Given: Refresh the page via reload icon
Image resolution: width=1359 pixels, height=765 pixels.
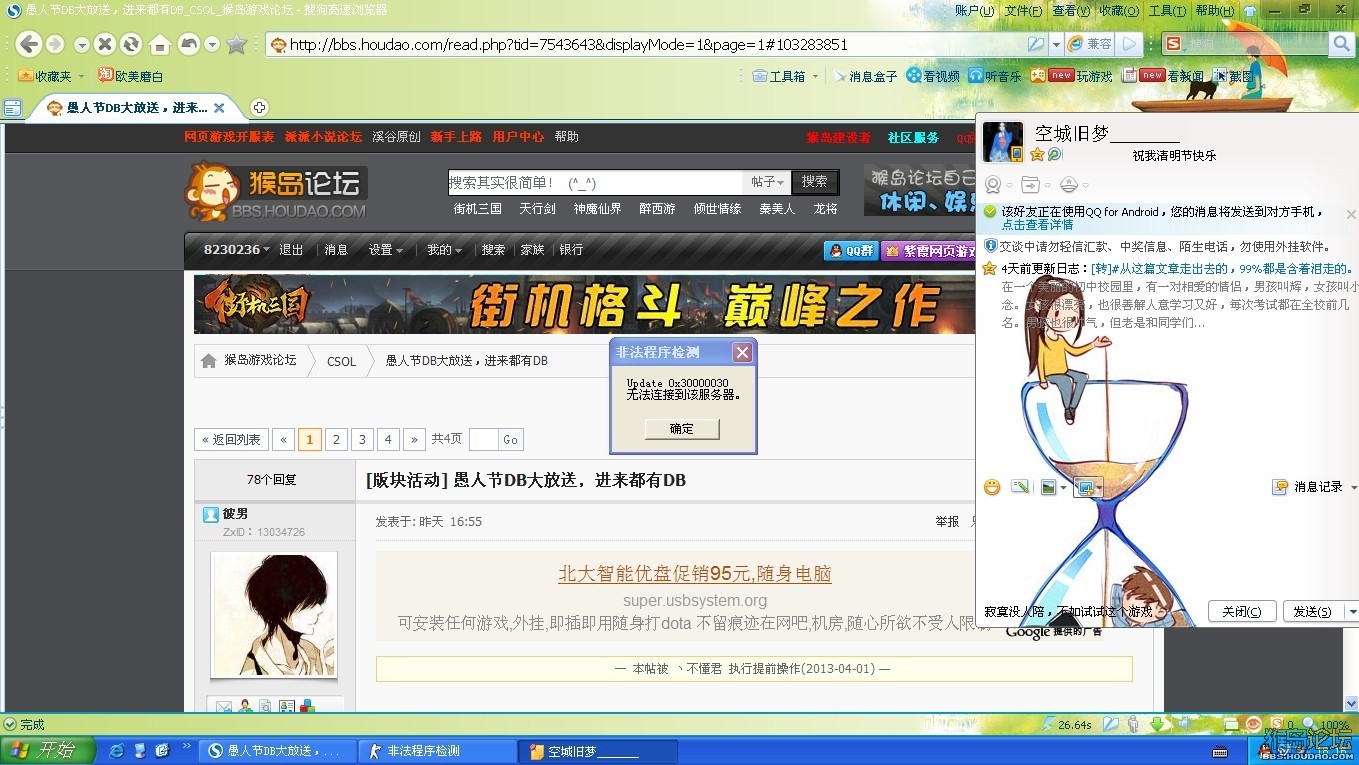Looking at the screenshot, I should tap(131, 44).
